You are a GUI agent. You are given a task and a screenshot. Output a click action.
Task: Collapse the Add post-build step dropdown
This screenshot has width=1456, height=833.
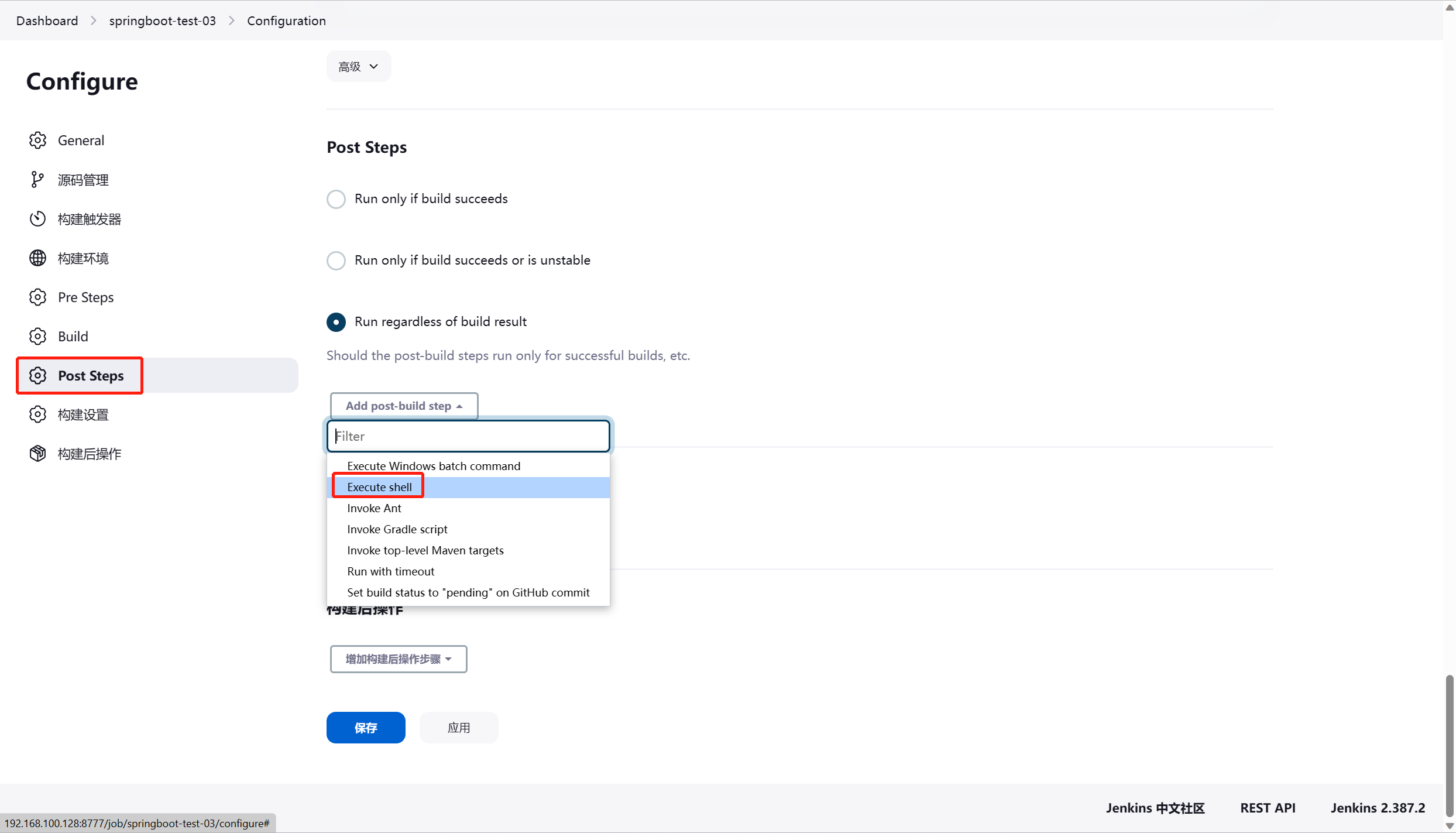(x=404, y=406)
